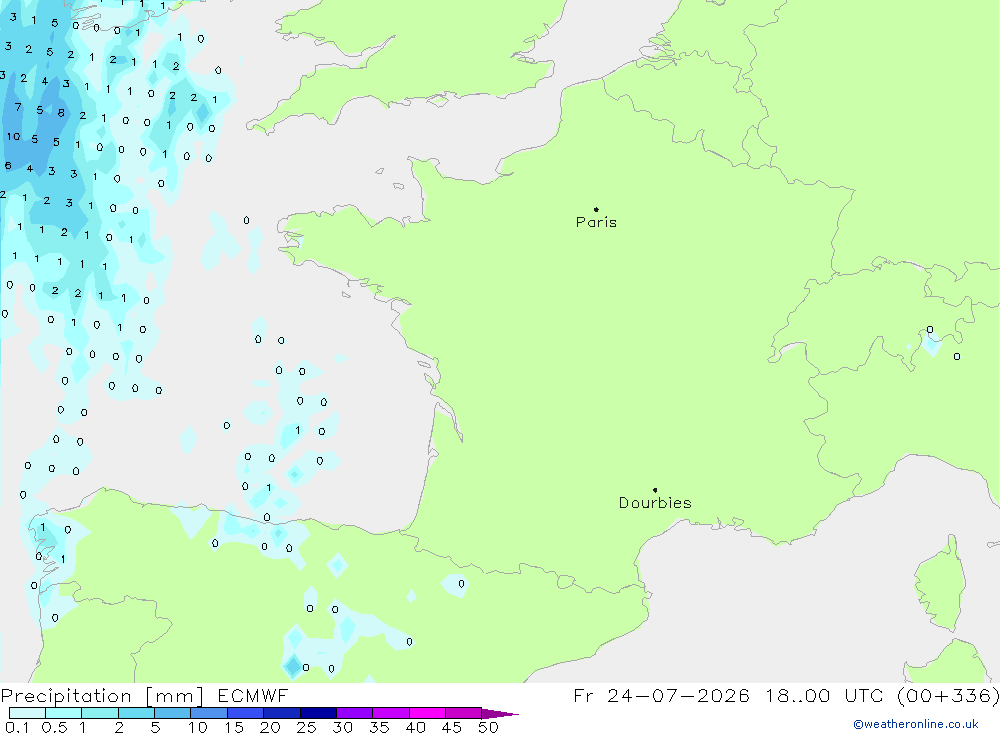Select the 15–20 mm legend swatch
The width and height of the screenshot is (1000, 733).
tap(245, 713)
